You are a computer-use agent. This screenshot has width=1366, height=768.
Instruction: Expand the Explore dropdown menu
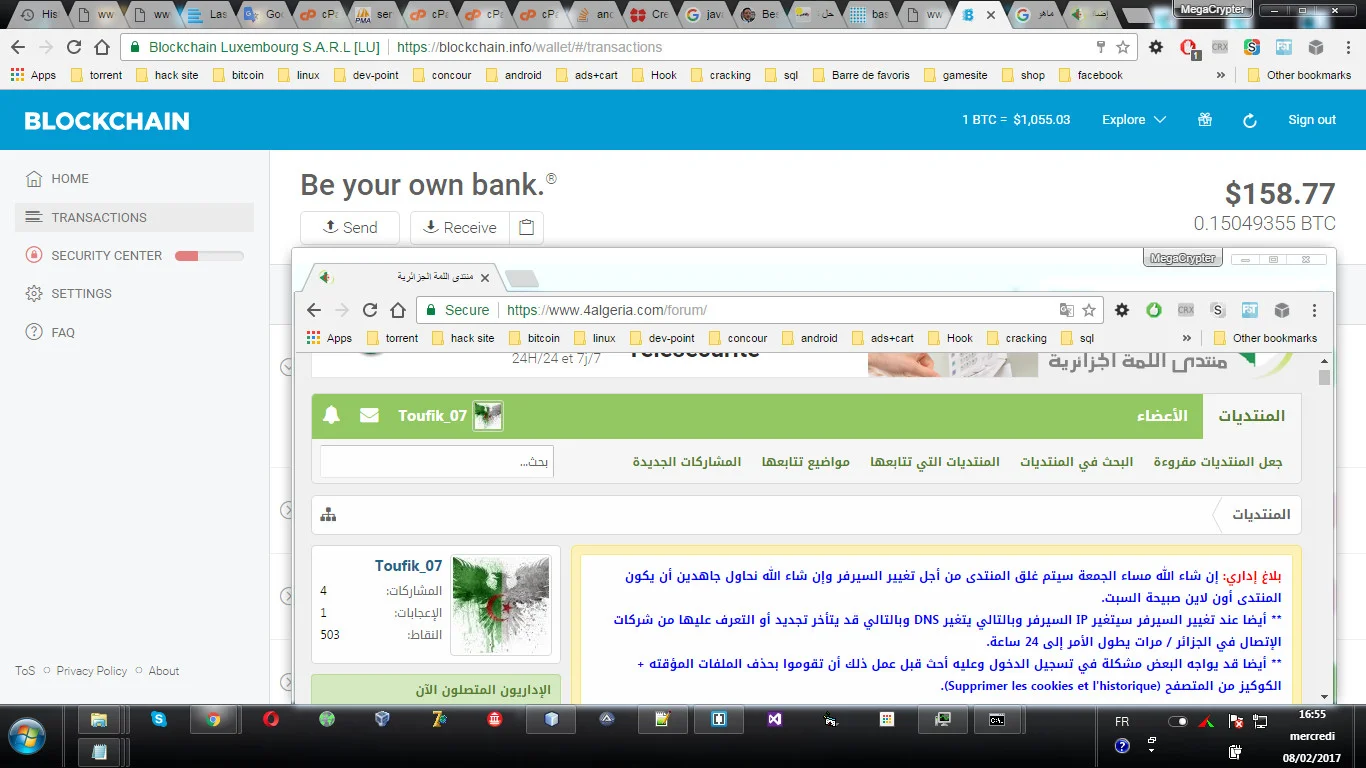1134,120
